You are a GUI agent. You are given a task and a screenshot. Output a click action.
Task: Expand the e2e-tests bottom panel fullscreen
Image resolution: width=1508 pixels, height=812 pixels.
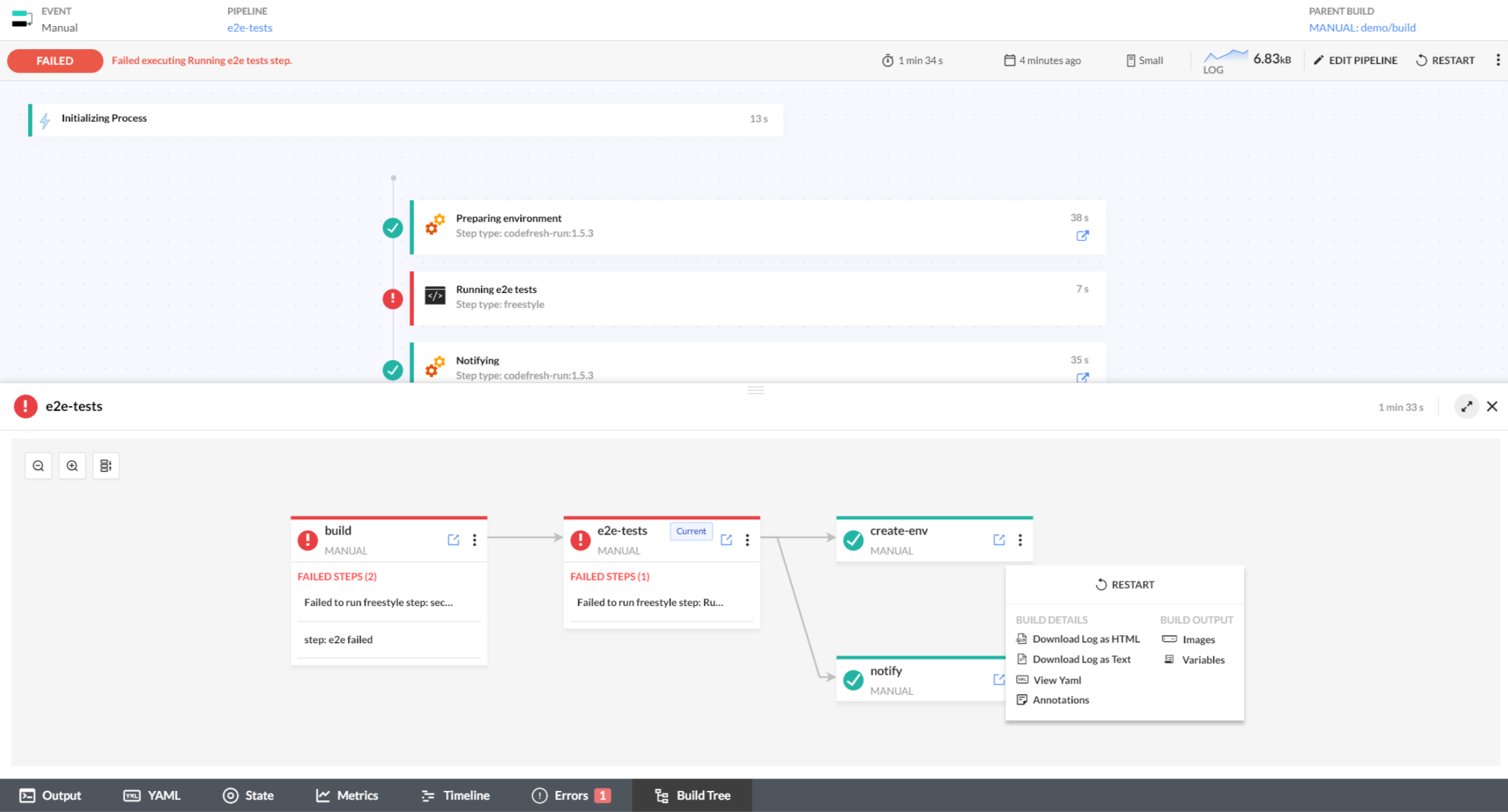(1466, 407)
